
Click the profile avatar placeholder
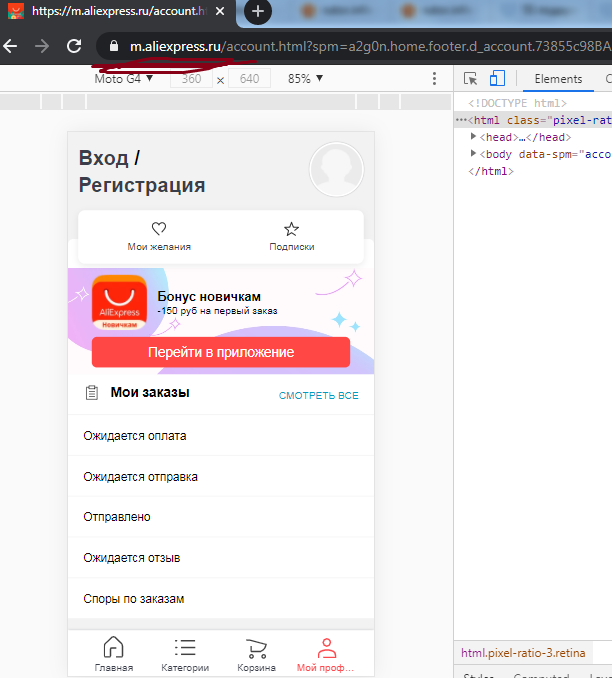[336, 170]
